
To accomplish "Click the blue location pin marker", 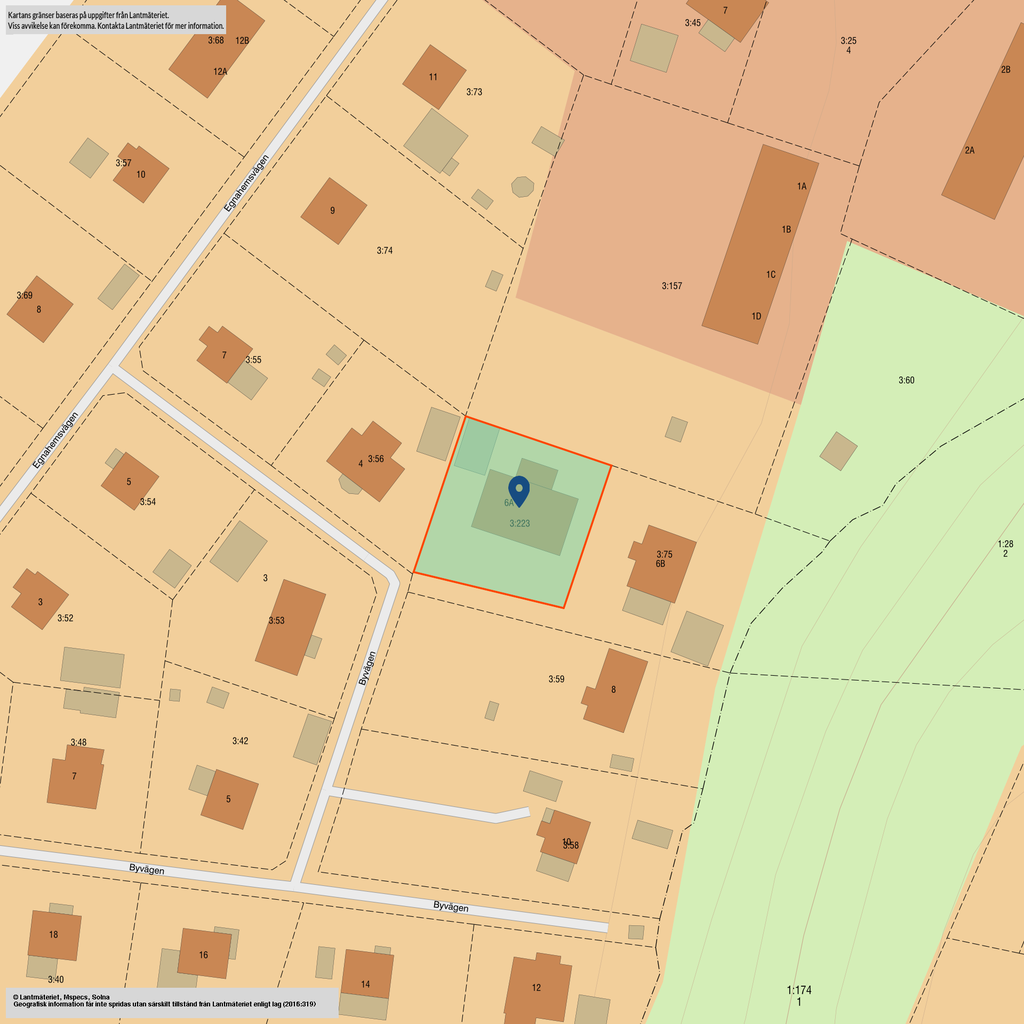I will [519, 489].
